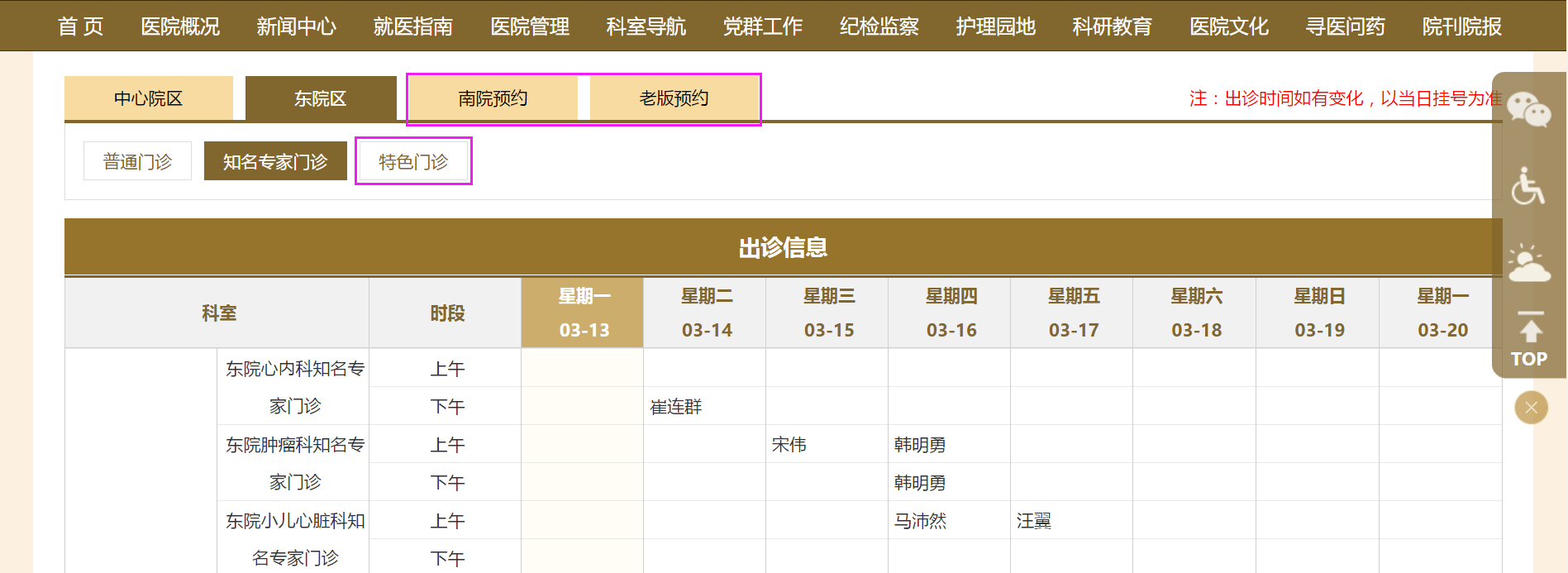Open 就医指南 menu item
The image size is (1568, 573).
click(412, 26)
